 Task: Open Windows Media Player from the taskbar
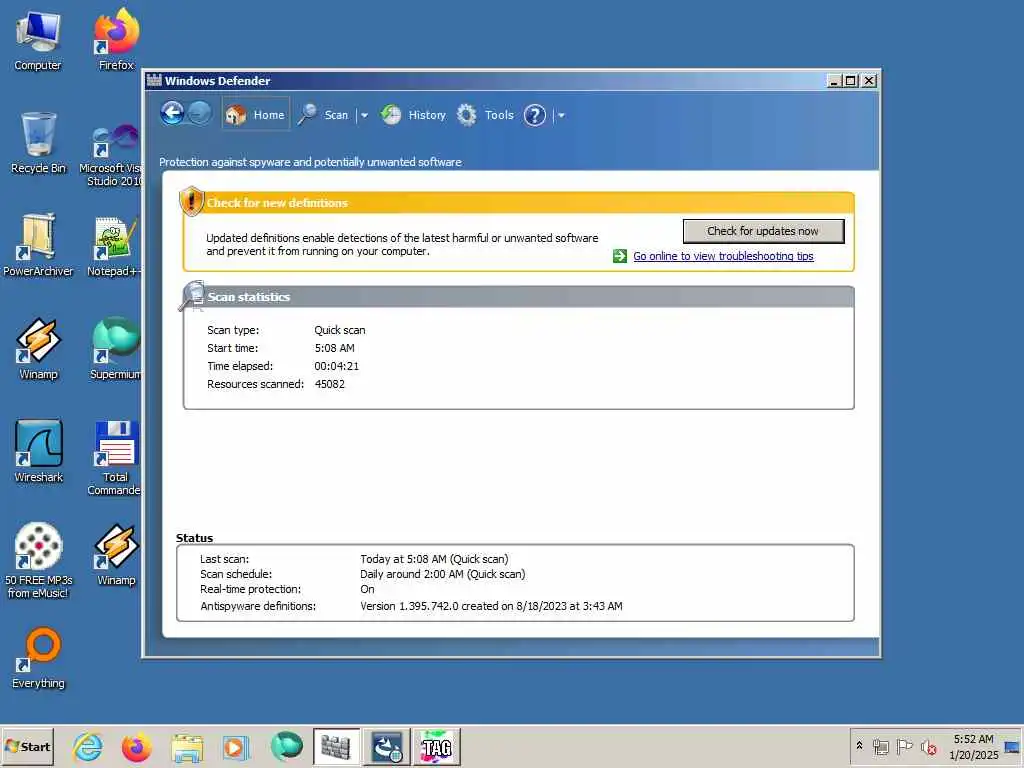click(236, 746)
